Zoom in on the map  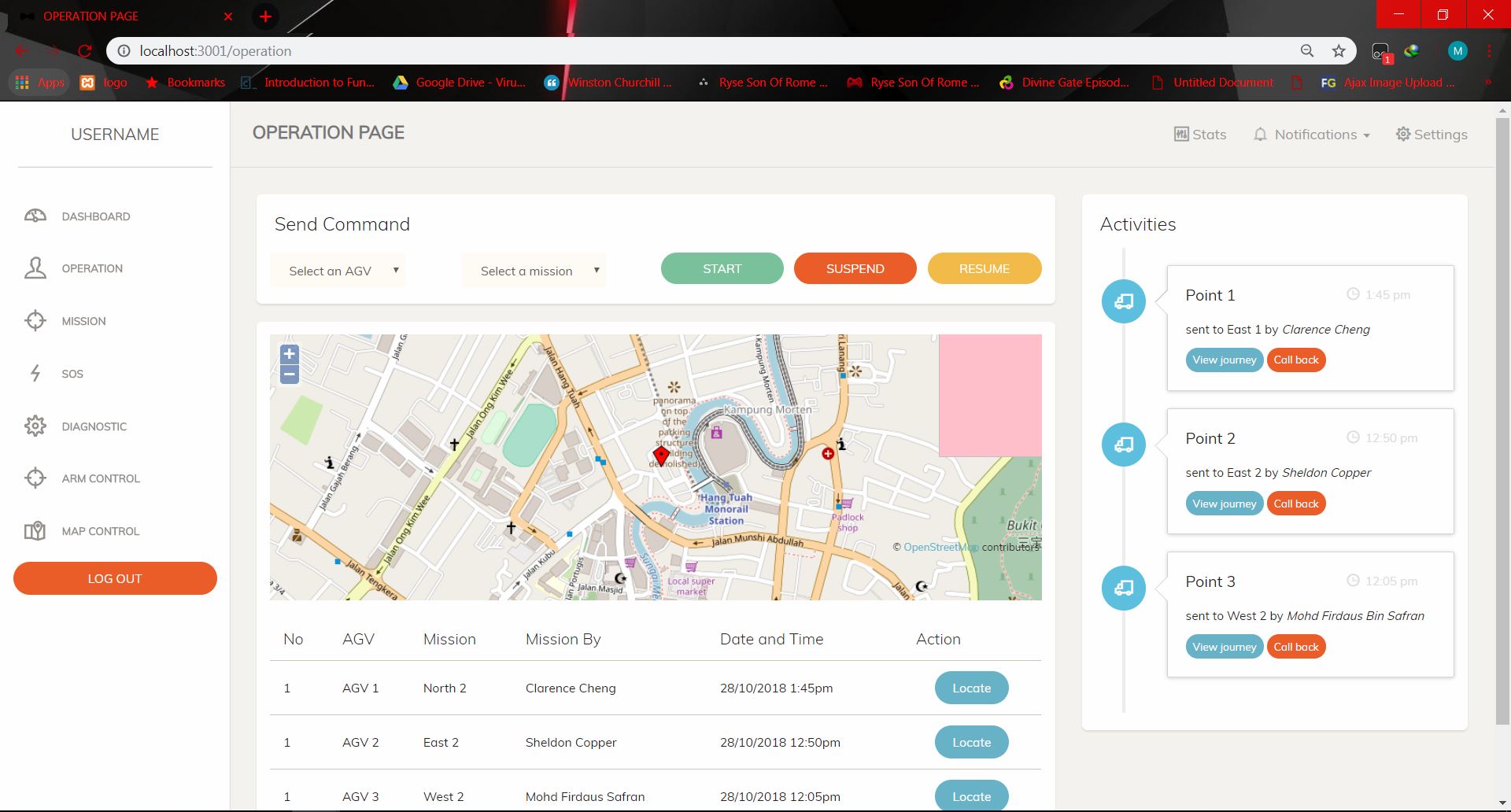[x=290, y=354]
